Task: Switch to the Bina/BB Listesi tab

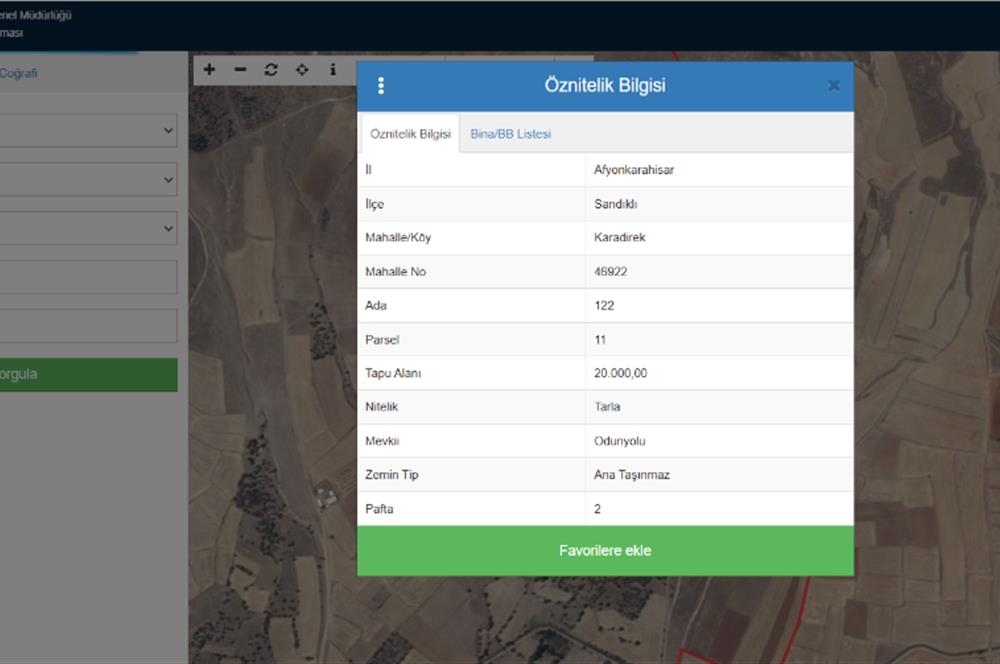Action: [x=510, y=134]
